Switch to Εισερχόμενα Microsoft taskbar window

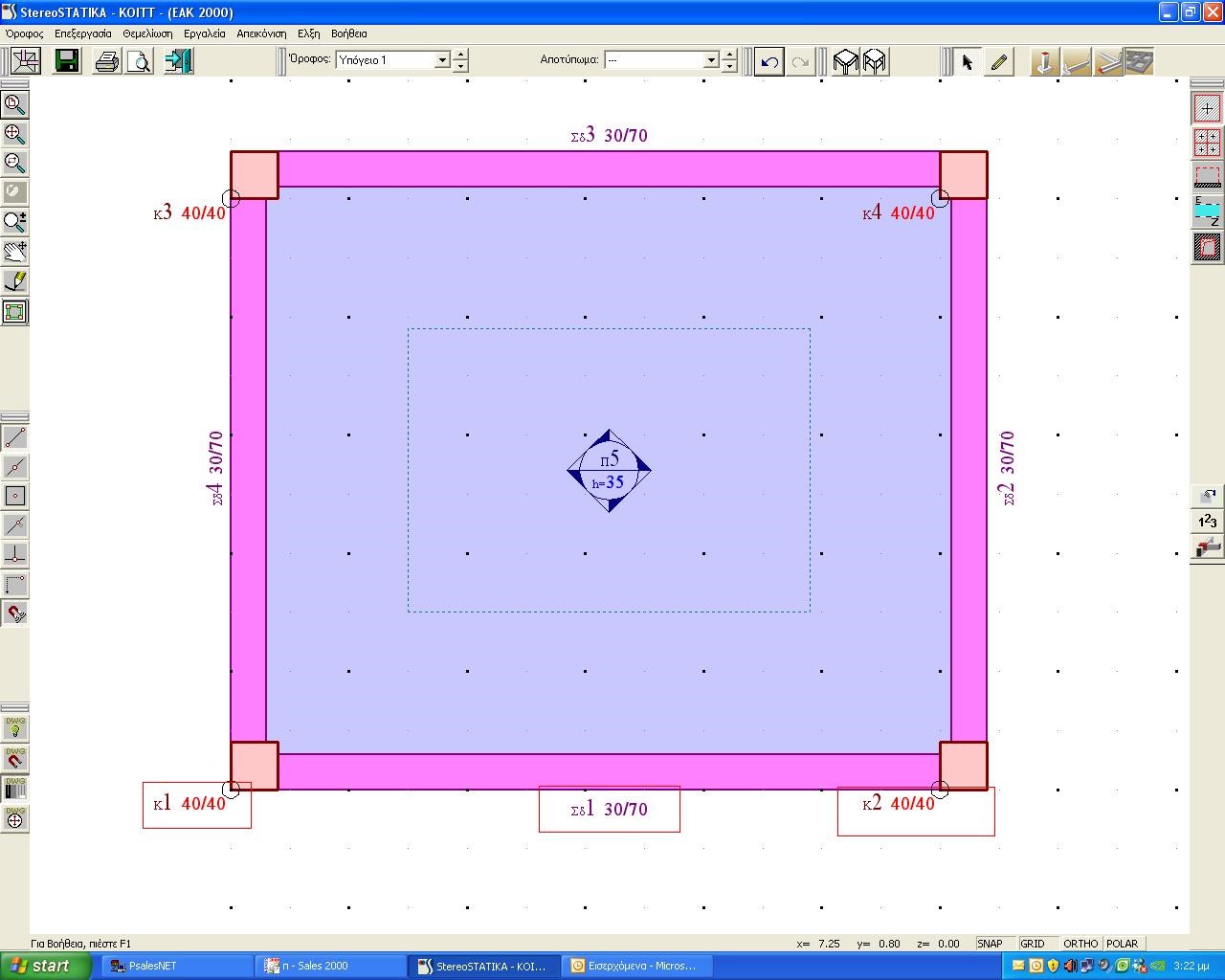coord(635,966)
